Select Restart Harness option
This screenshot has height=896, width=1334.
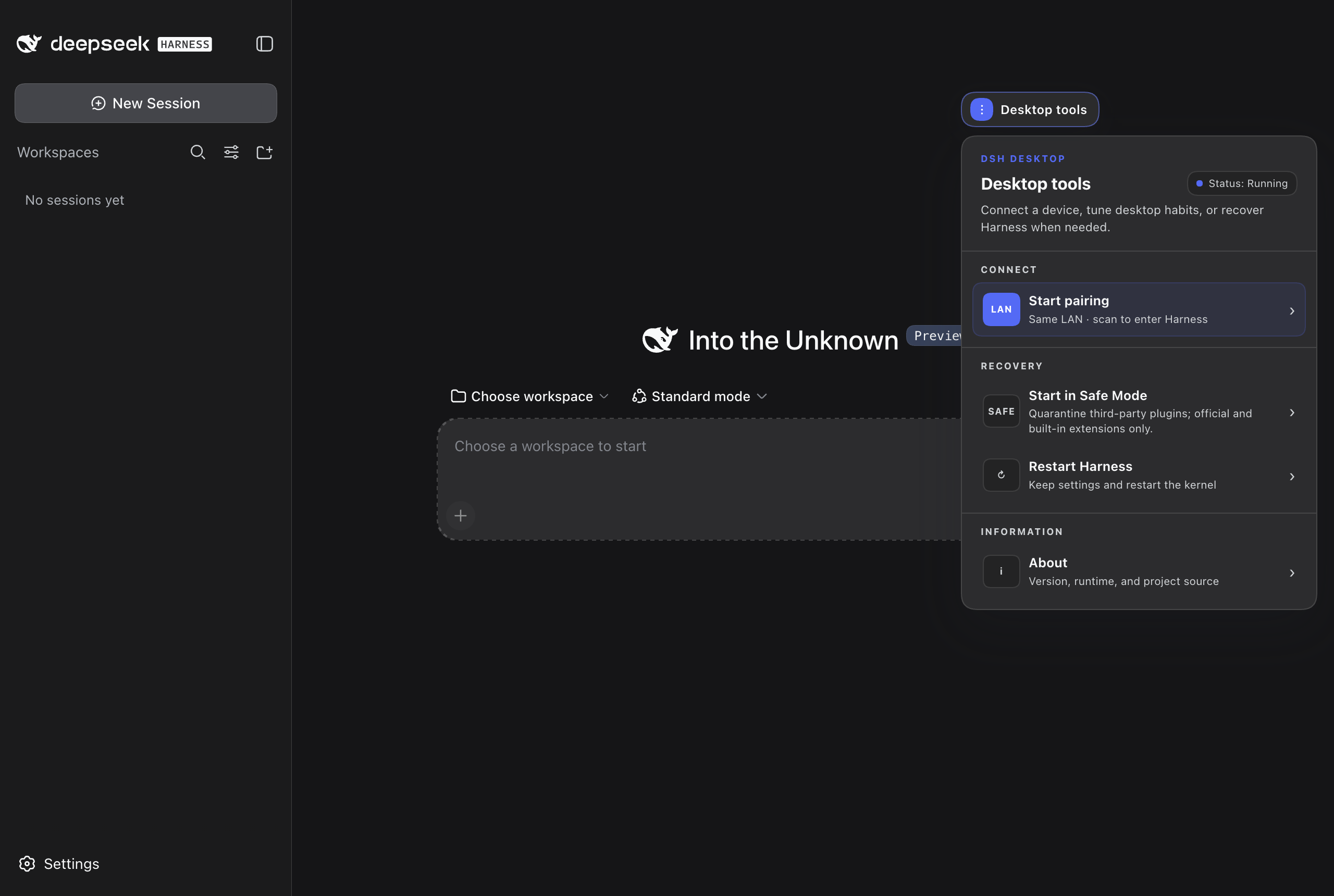pos(1139,476)
